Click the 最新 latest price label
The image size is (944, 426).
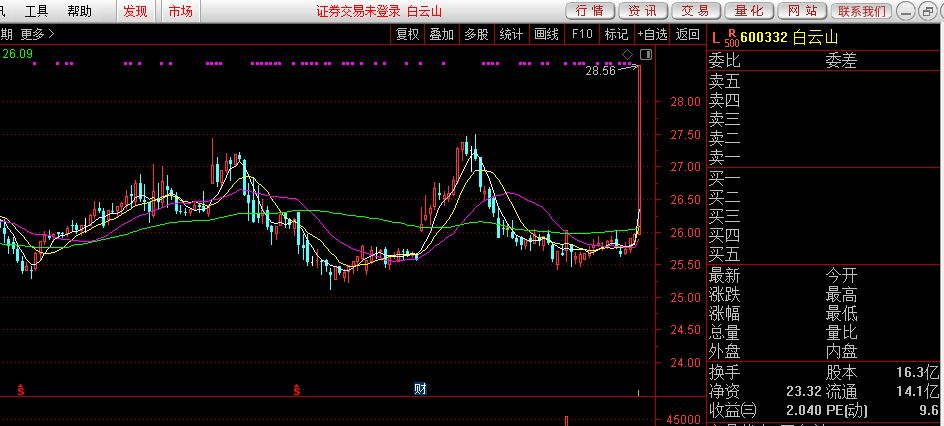coord(724,276)
